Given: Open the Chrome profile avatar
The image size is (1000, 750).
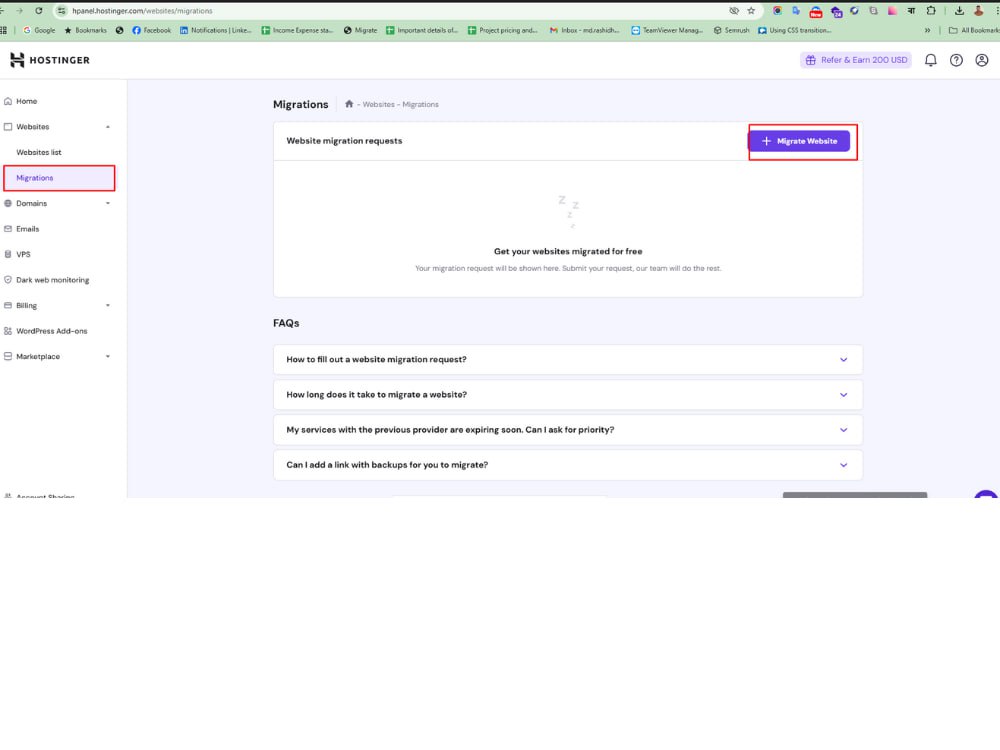Looking at the screenshot, I should [978, 11].
